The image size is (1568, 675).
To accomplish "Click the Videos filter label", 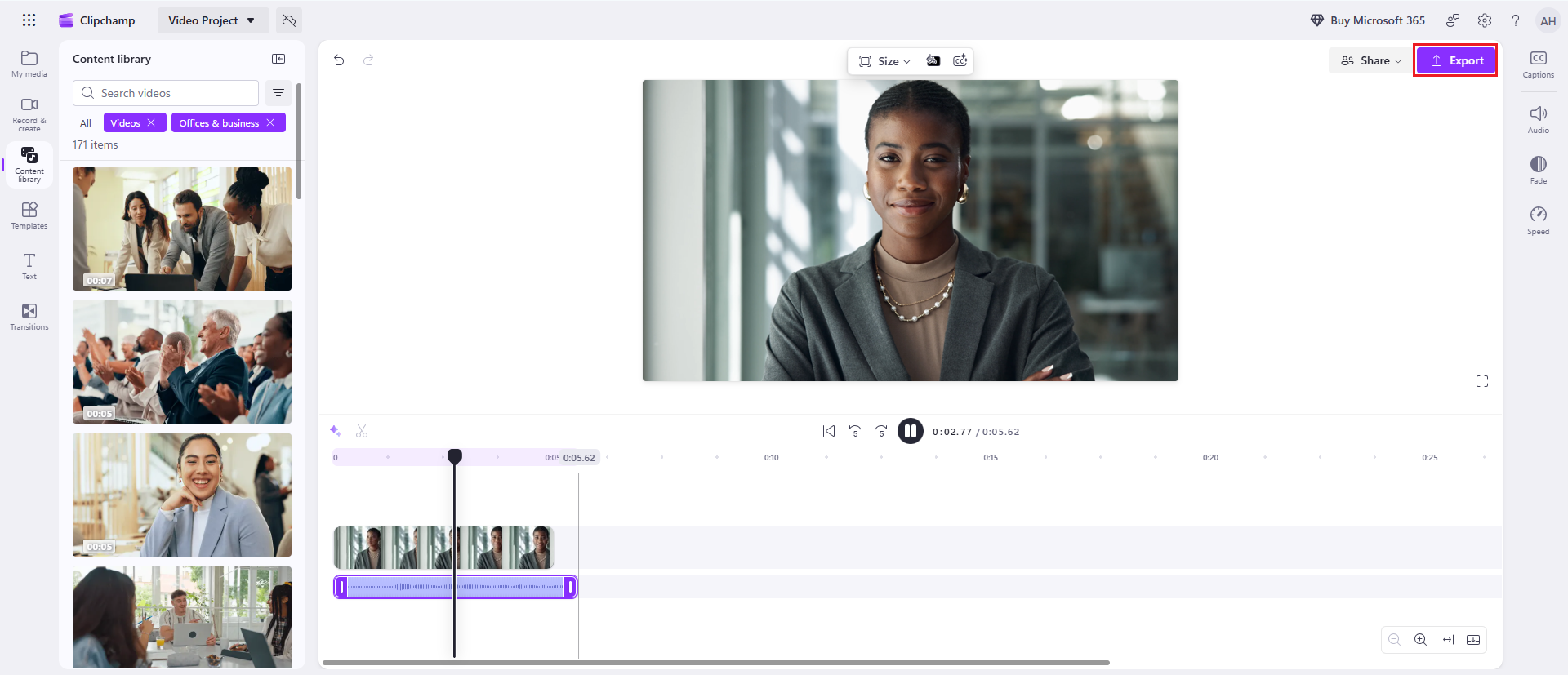I will point(125,123).
